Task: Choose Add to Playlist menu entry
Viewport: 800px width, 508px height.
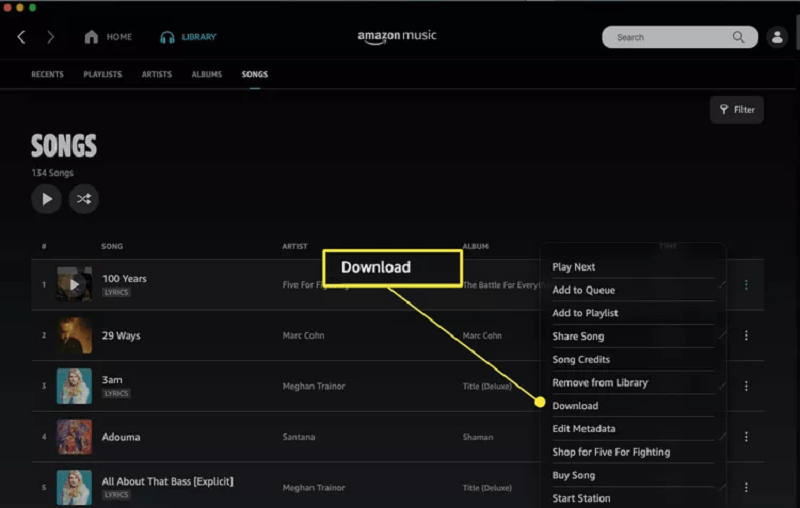Action: (x=584, y=313)
